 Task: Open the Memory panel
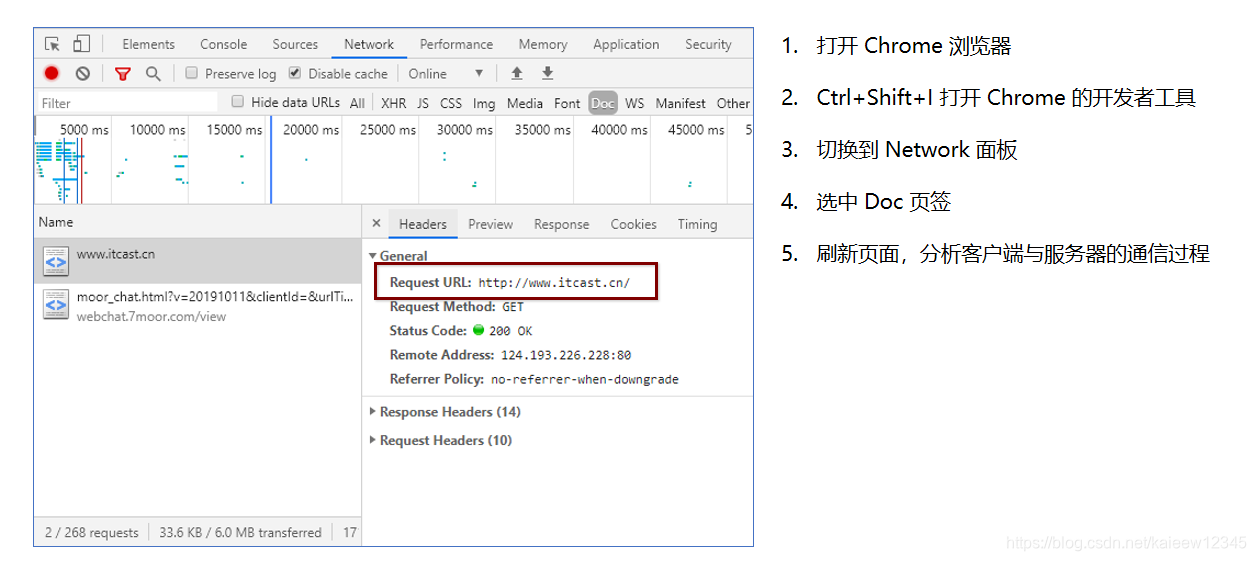tap(543, 44)
